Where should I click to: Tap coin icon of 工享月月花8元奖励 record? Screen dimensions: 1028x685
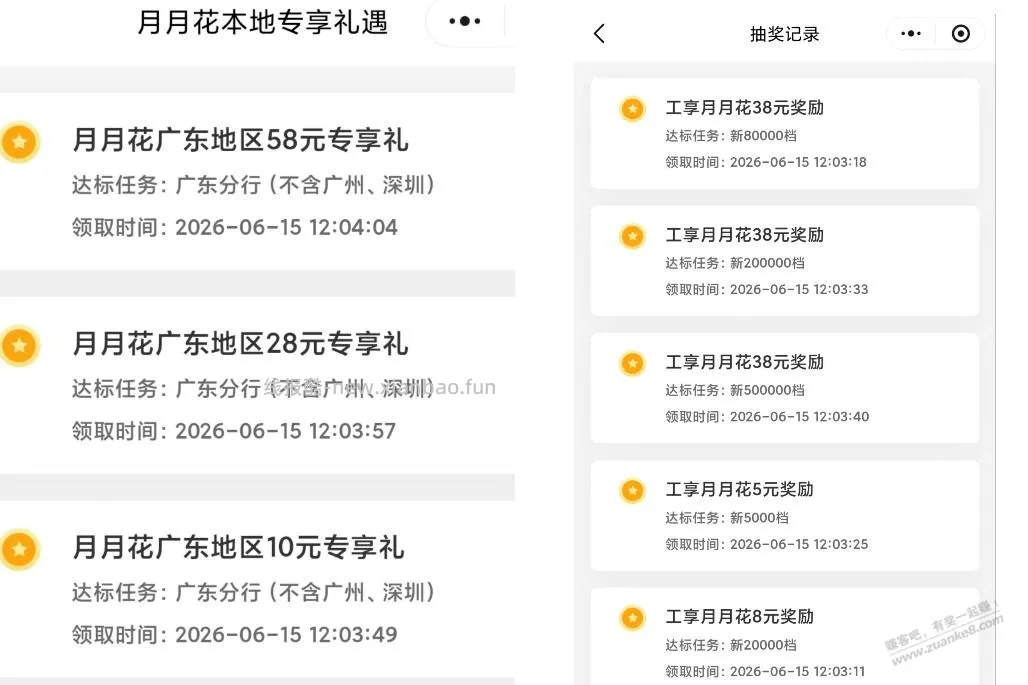(633, 617)
